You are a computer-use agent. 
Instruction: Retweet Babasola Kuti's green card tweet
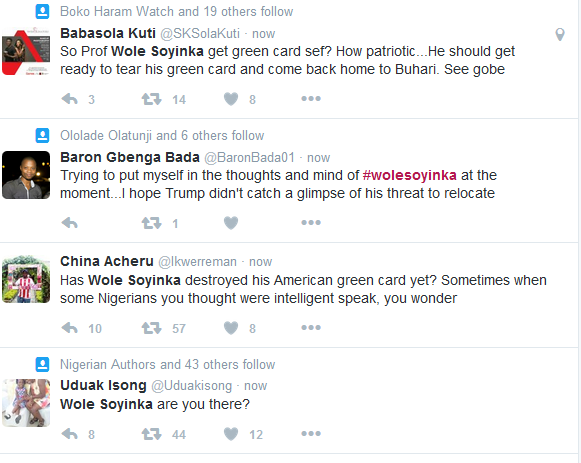(x=152, y=99)
